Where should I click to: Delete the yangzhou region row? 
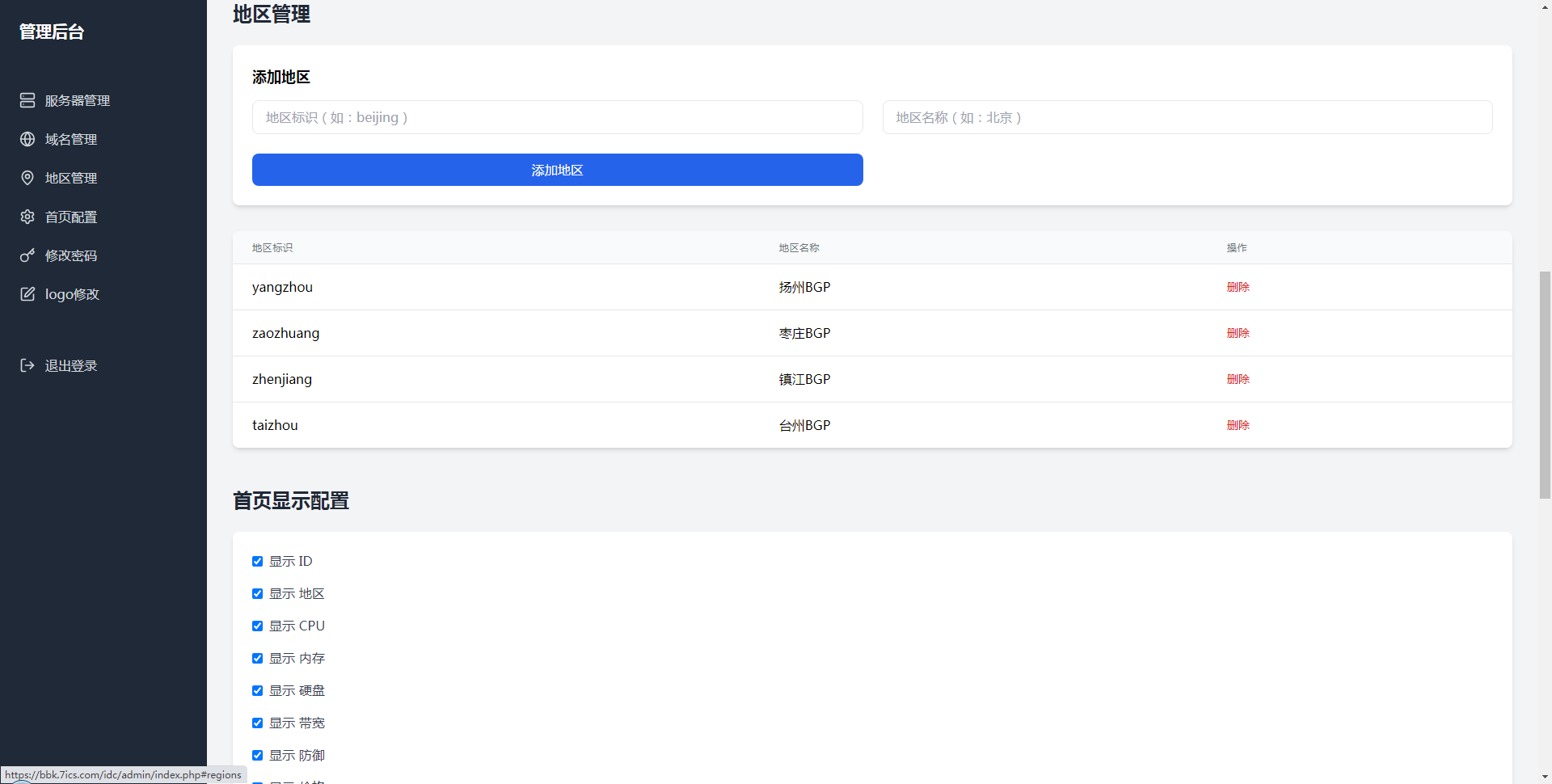point(1238,287)
